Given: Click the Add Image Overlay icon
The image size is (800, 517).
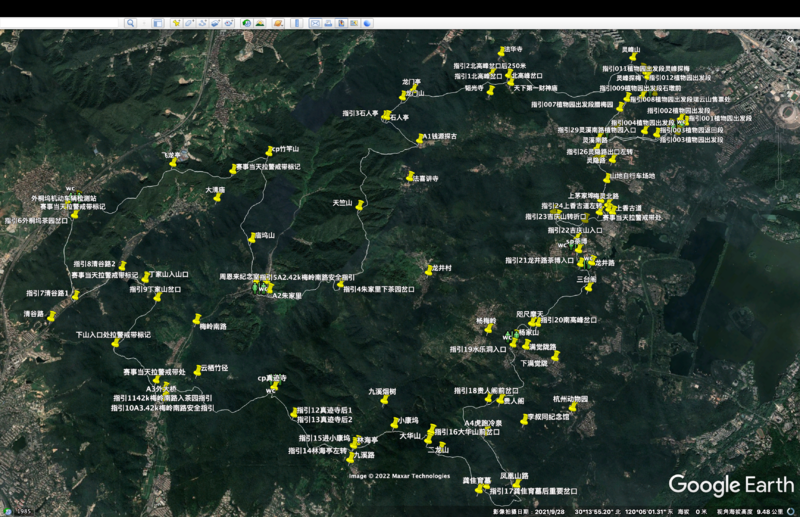Looking at the screenshot, I should coord(216,22).
